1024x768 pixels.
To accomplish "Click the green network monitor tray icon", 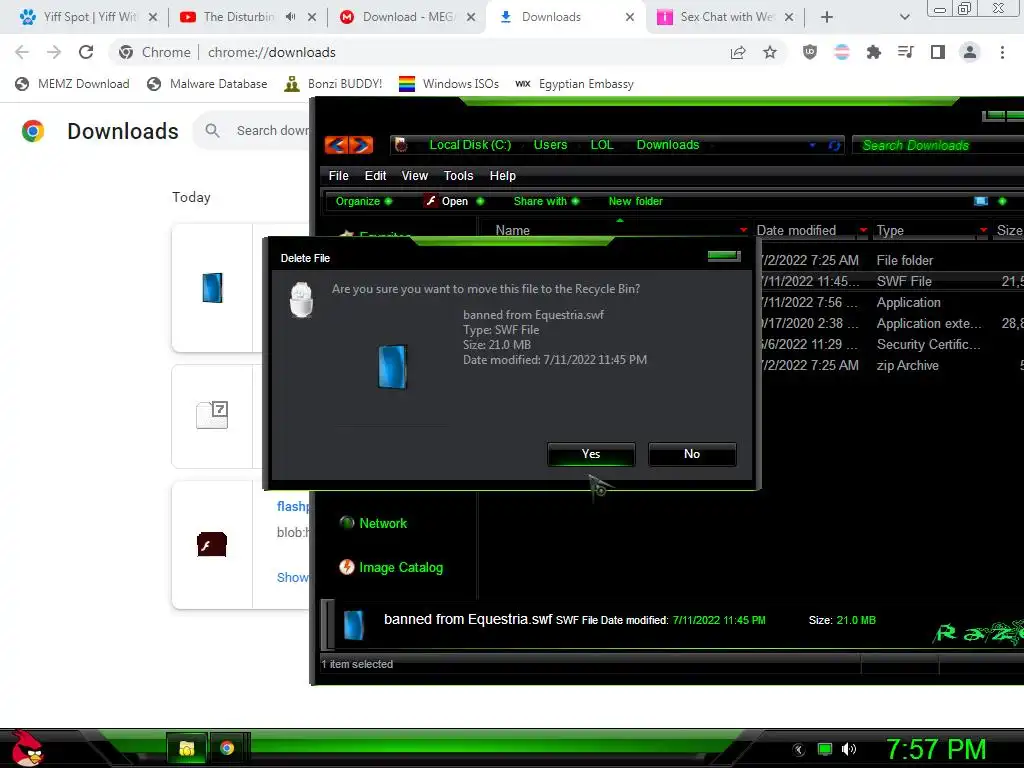I will (825, 749).
